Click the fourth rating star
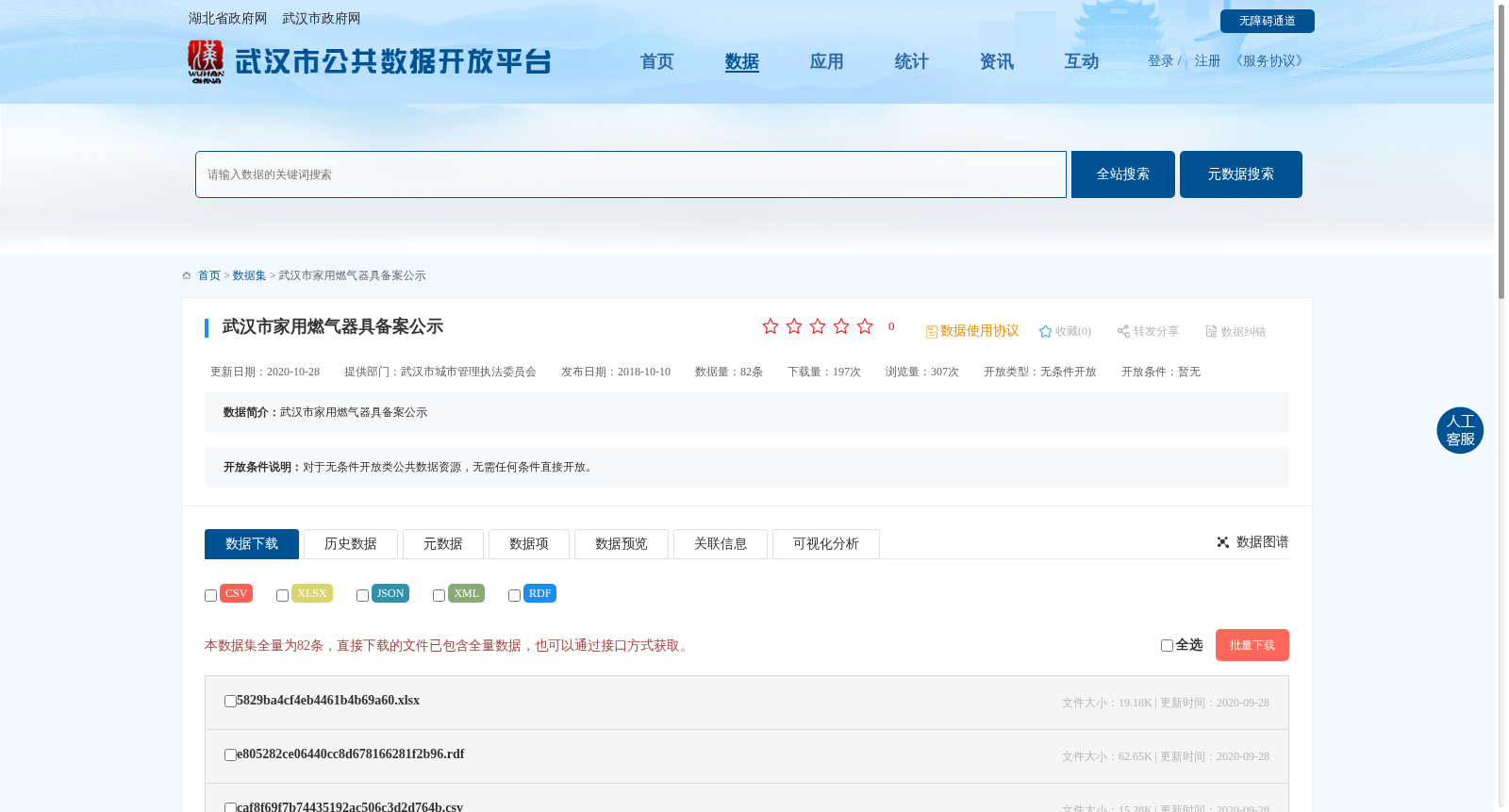The height and width of the screenshot is (812, 1509). point(841,326)
